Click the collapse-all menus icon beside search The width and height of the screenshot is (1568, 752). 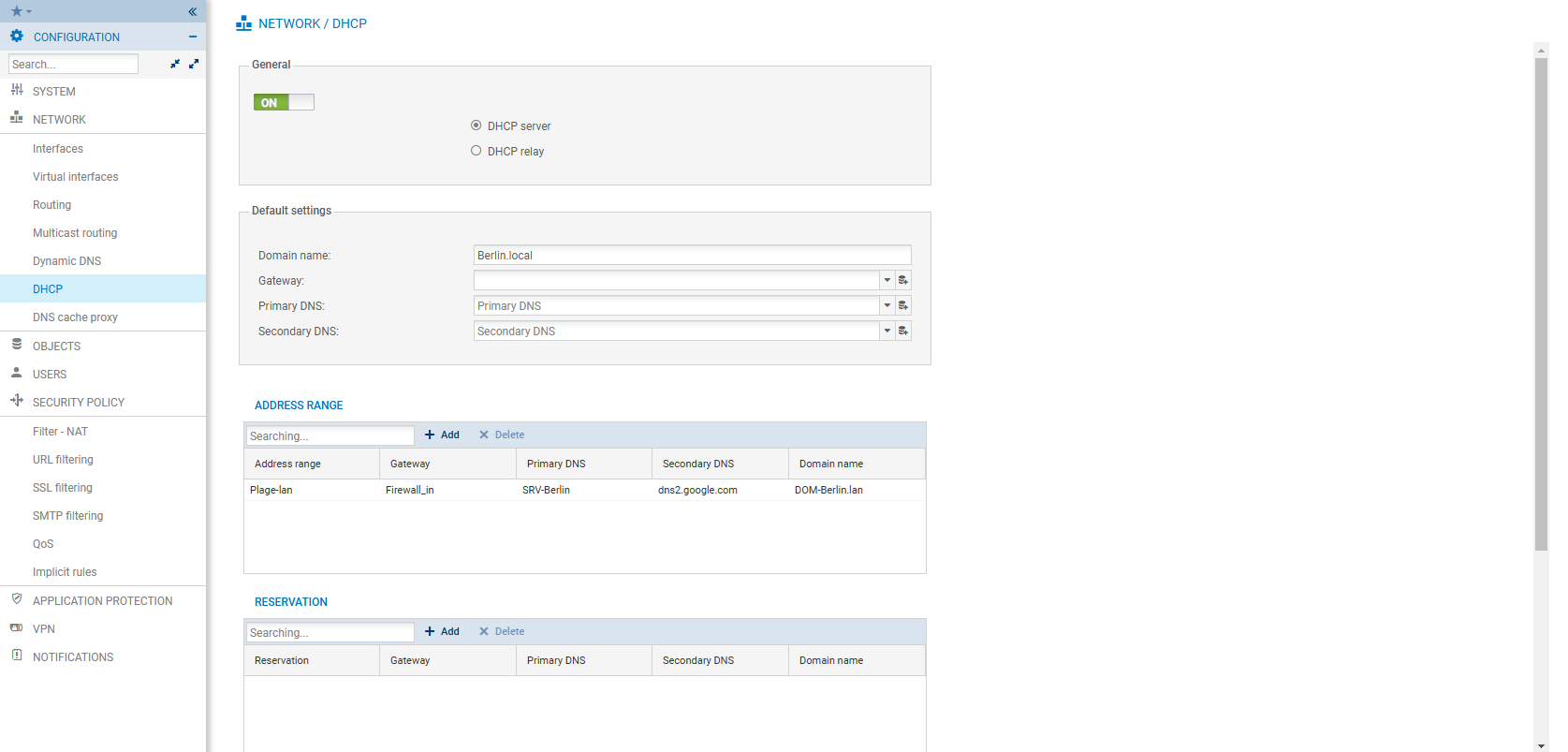[175, 64]
